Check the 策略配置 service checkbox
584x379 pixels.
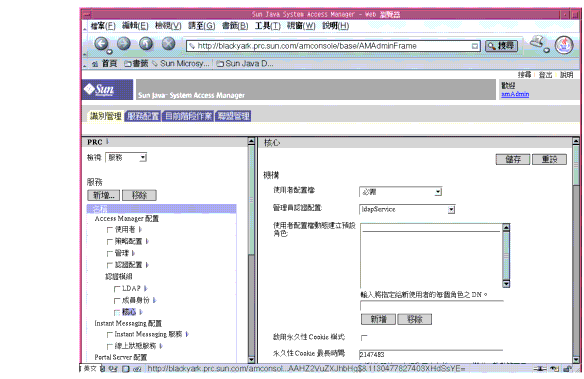coord(110,242)
